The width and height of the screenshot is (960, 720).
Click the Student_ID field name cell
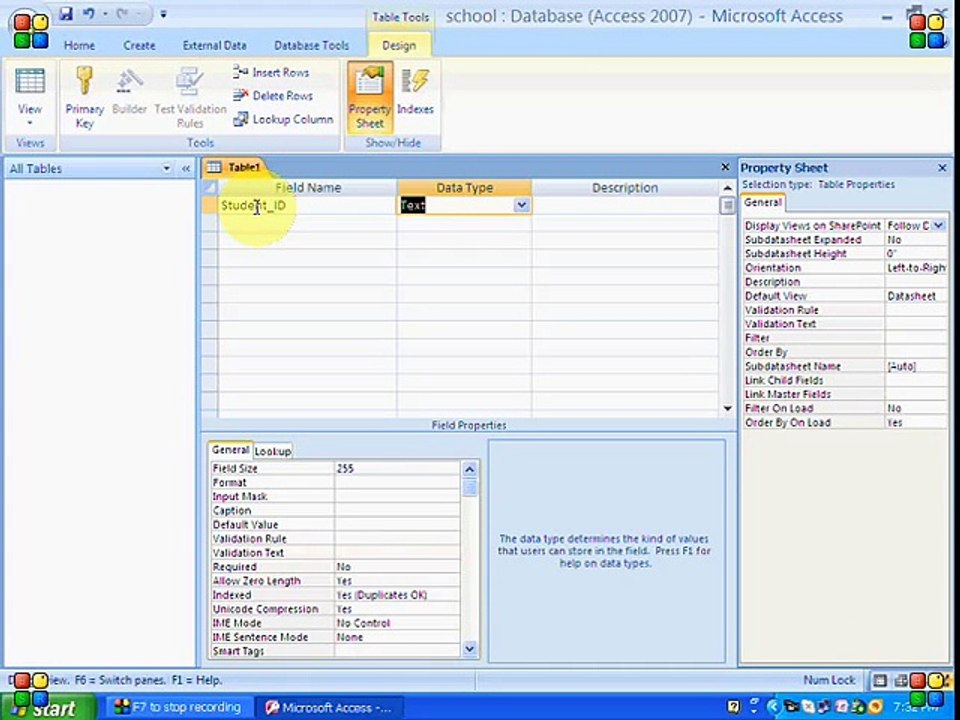307,206
